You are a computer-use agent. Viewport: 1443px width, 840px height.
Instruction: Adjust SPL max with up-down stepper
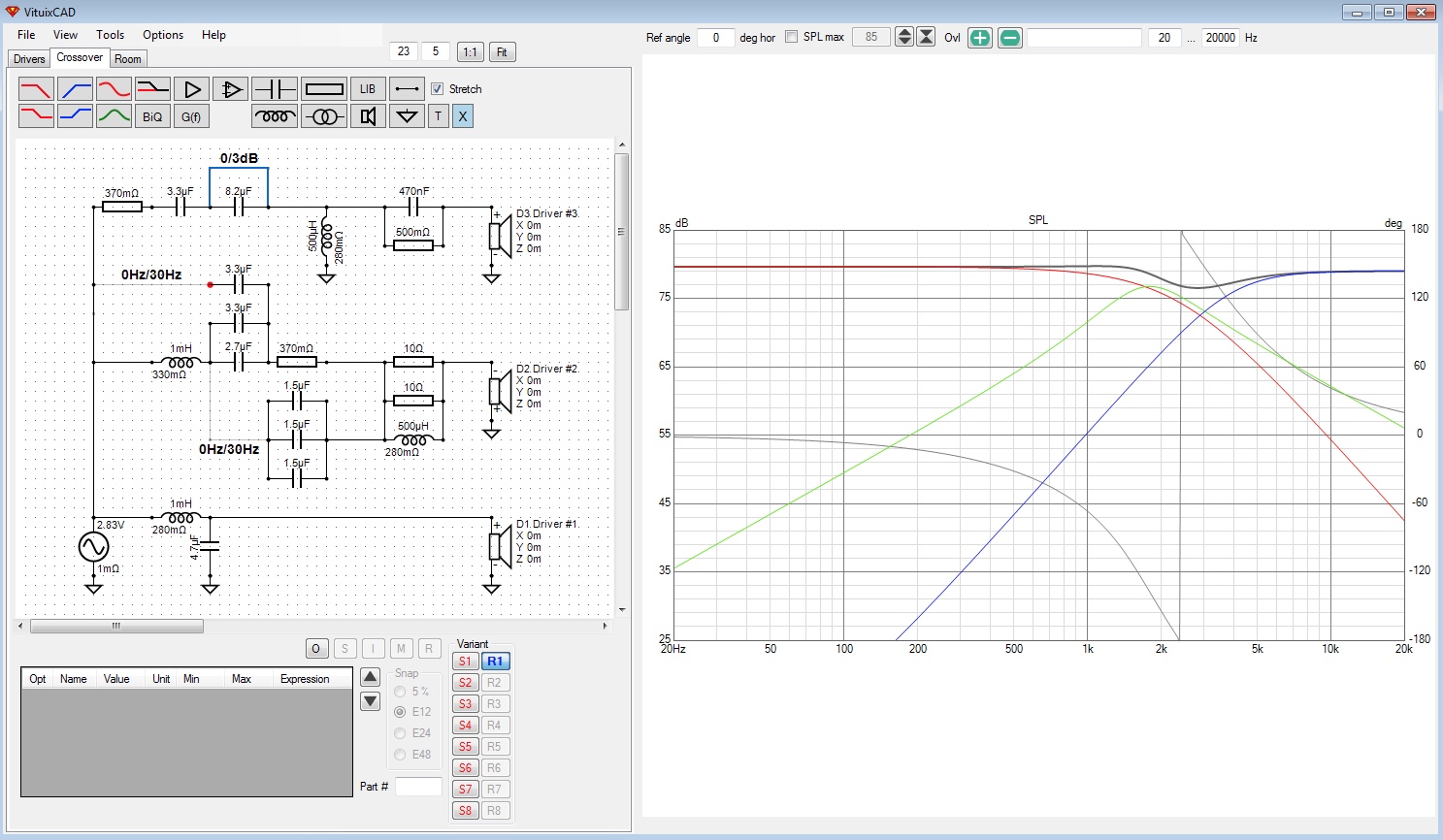904,37
